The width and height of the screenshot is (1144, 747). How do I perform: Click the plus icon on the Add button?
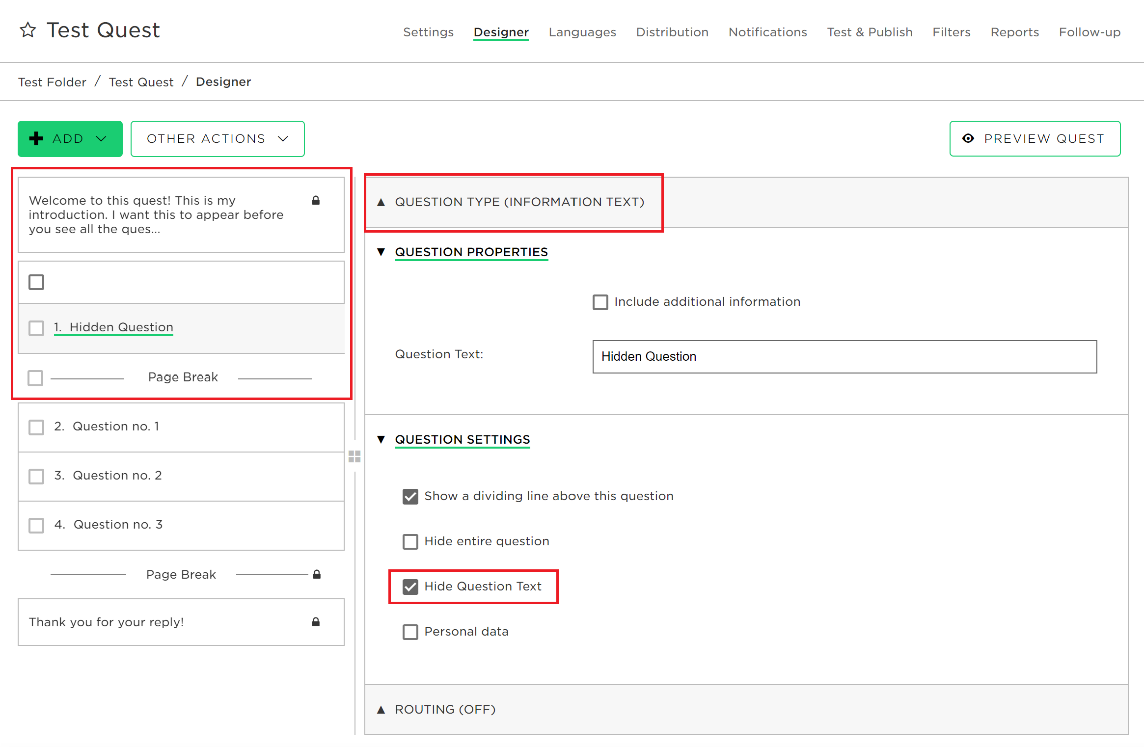(36, 139)
